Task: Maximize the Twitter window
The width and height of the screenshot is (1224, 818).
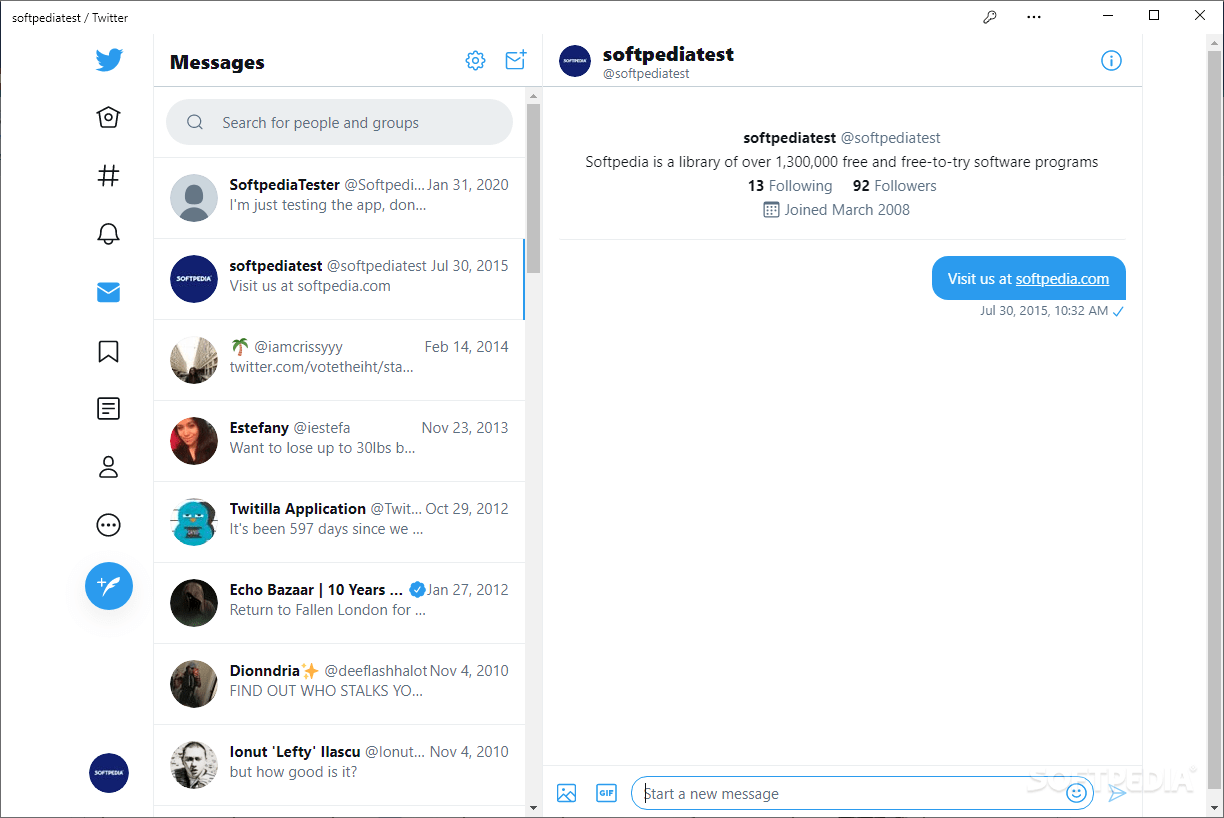Action: pos(1154,16)
